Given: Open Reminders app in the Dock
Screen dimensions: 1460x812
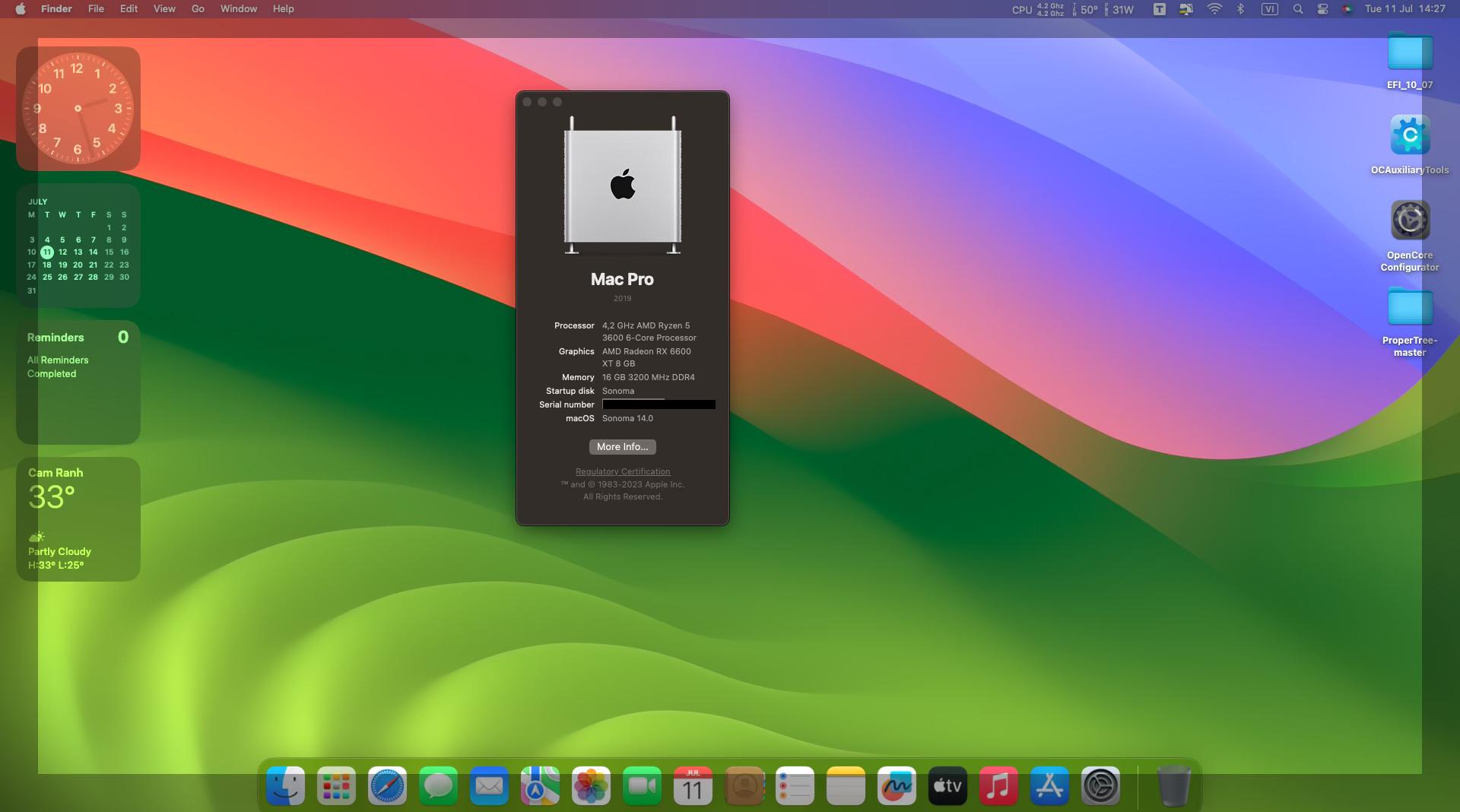Looking at the screenshot, I should (795, 785).
